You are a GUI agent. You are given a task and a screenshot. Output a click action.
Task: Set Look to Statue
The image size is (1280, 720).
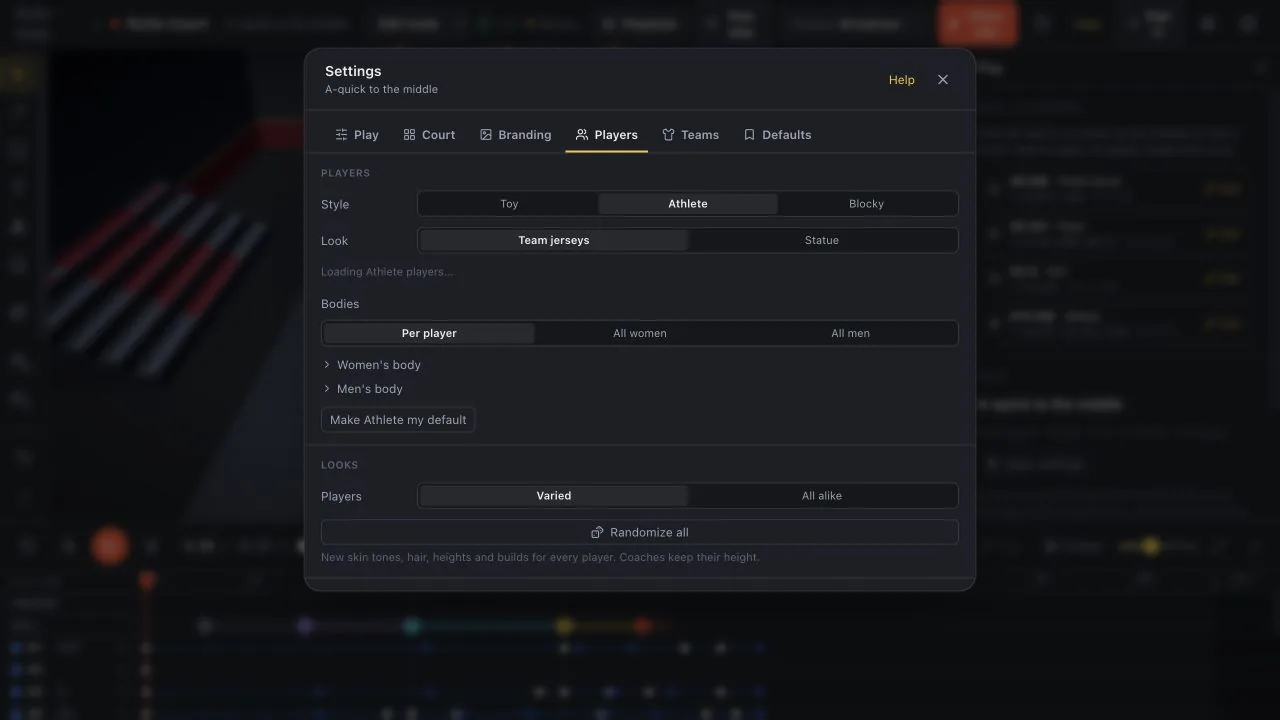pos(822,241)
